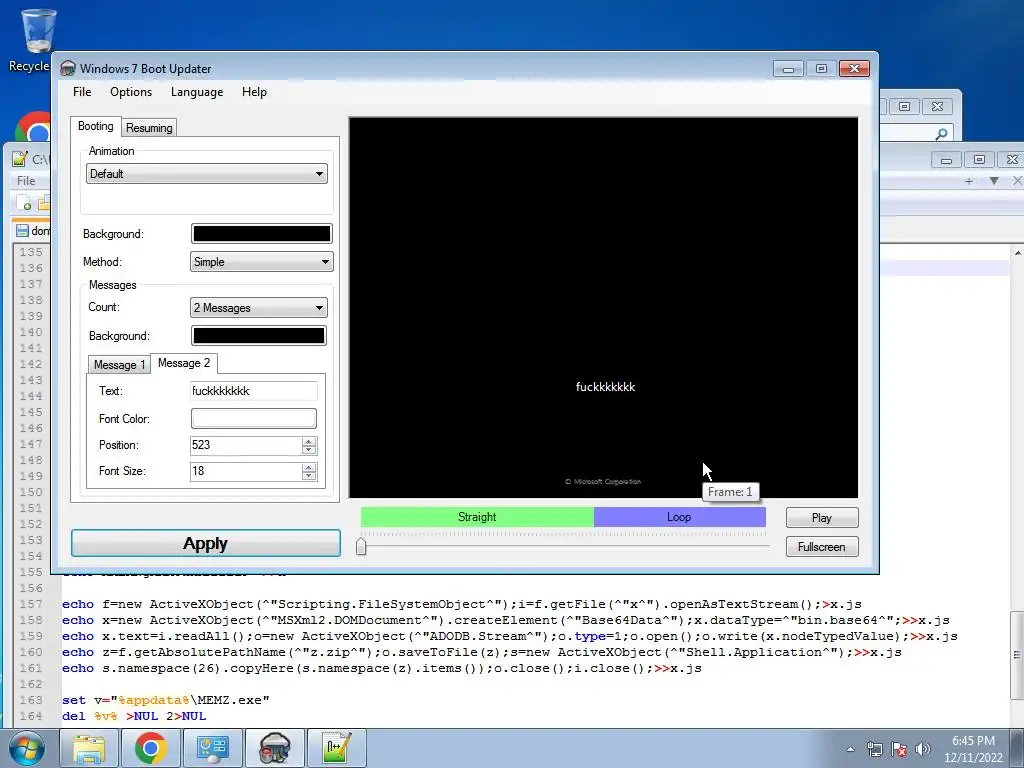Open the Windows Start orb

(x=26, y=748)
